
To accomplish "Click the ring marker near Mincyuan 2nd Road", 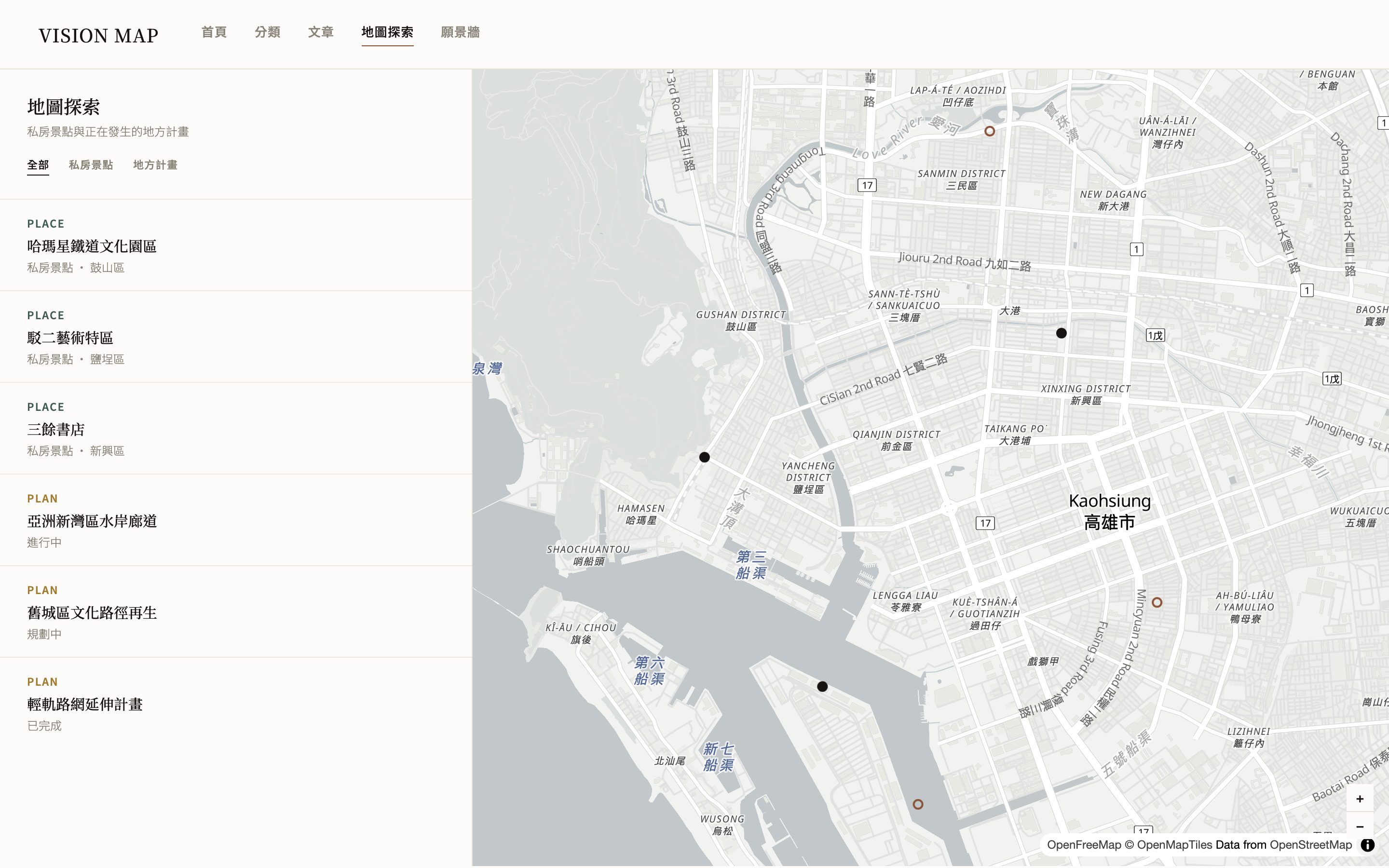I will click(1157, 603).
